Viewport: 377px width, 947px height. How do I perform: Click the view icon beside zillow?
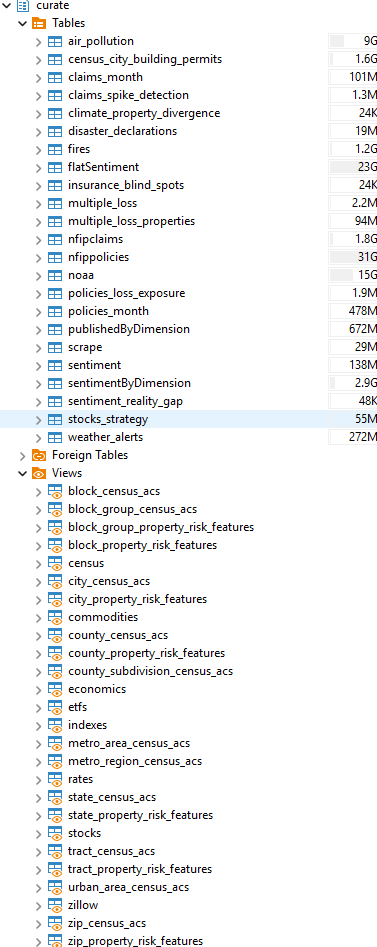click(55, 905)
